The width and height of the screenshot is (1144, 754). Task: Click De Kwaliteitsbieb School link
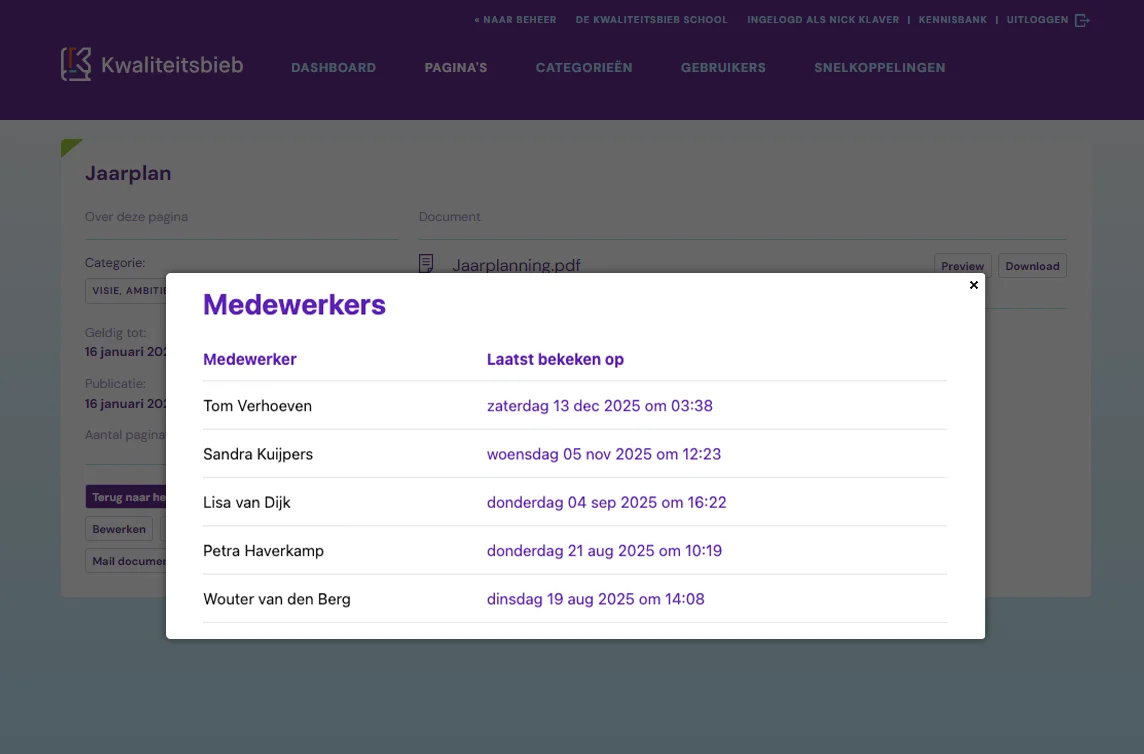click(652, 20)
